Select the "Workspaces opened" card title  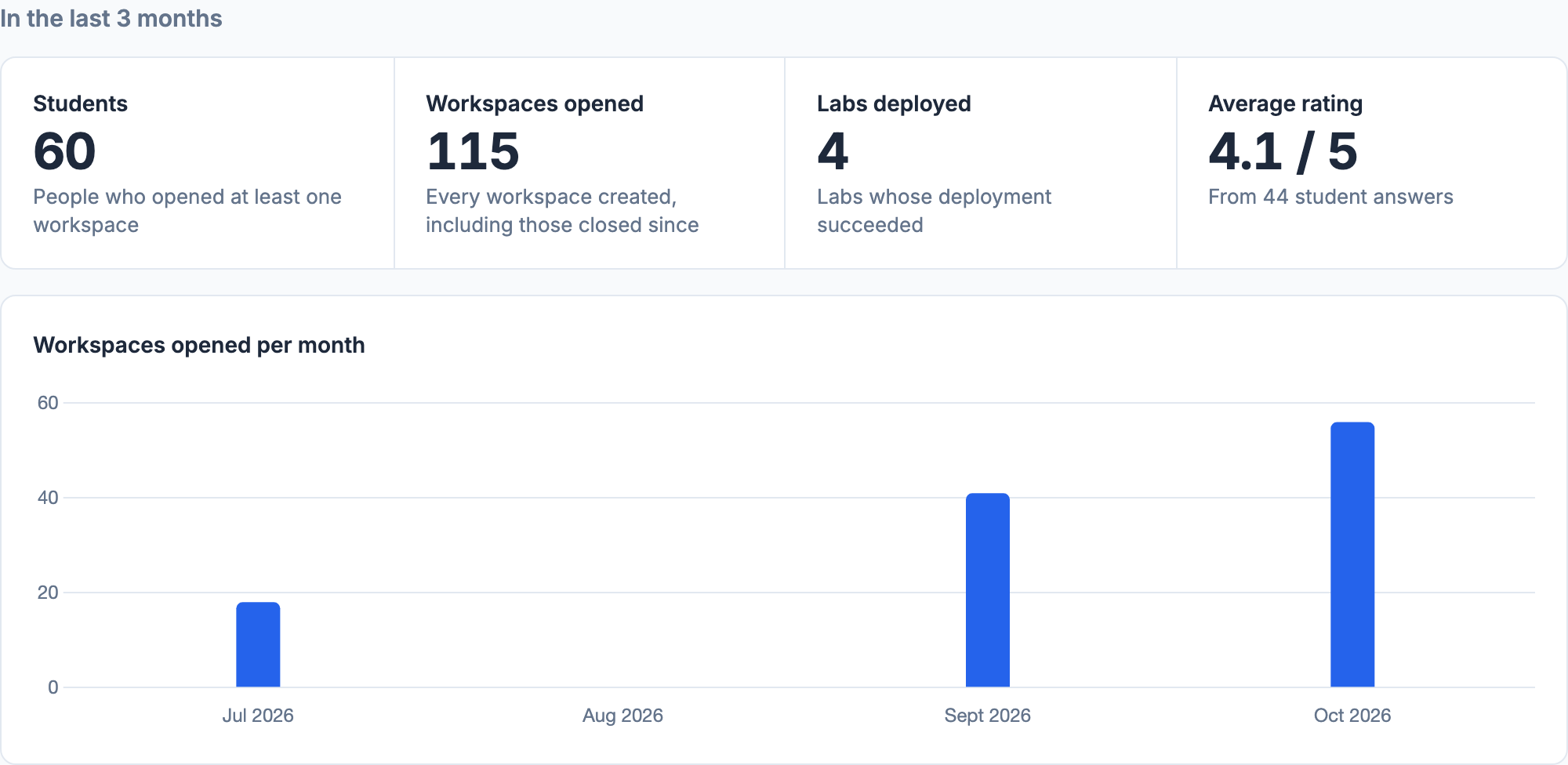[x=535, y=103]
